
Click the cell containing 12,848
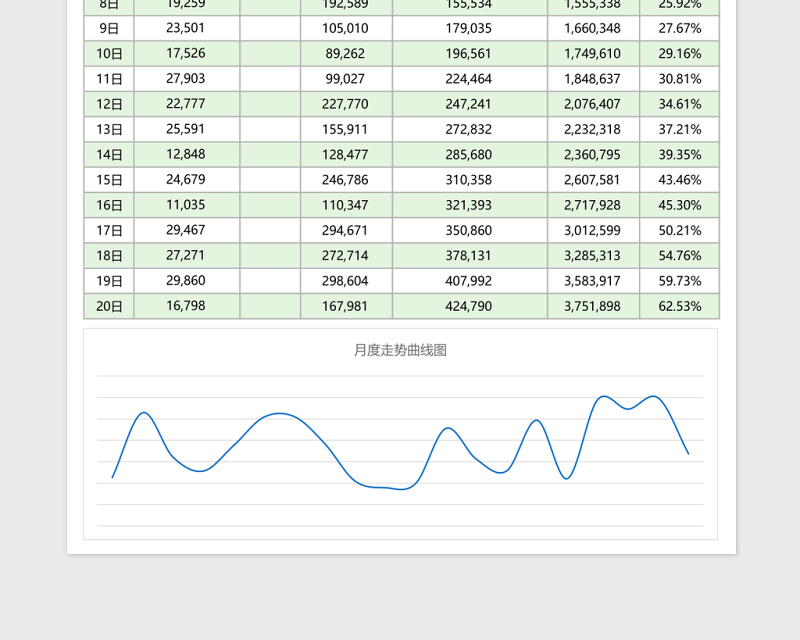[x=187, y=155]
